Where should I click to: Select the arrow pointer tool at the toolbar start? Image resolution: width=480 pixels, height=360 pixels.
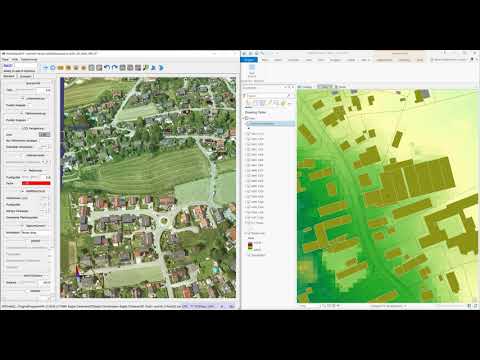(45, 68)
